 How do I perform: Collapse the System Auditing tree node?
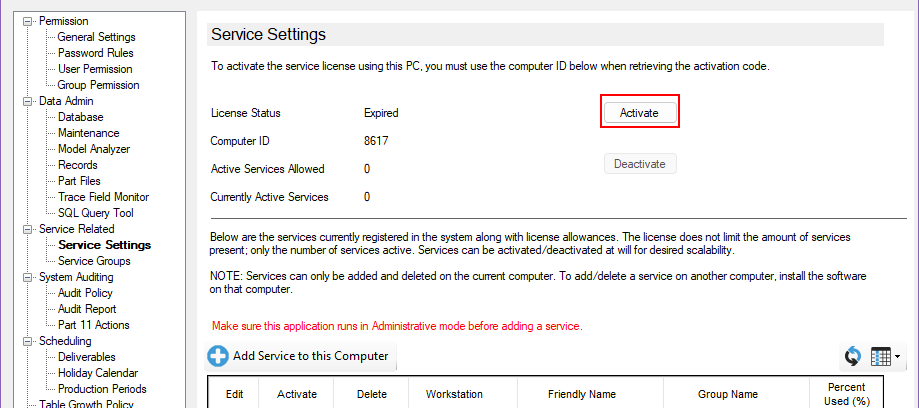(28, 277)
